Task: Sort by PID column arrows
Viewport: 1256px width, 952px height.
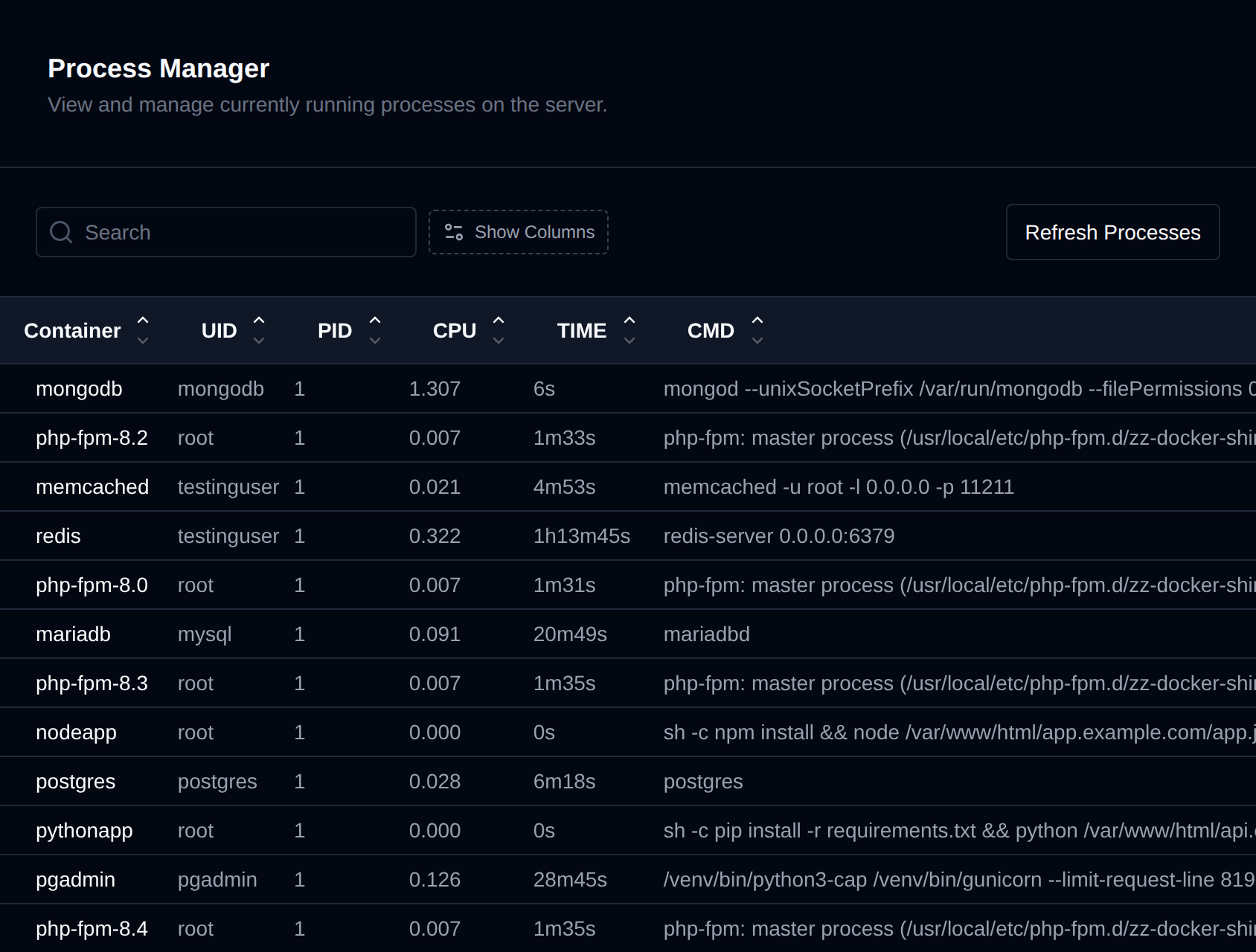Action: click(375, 330)
